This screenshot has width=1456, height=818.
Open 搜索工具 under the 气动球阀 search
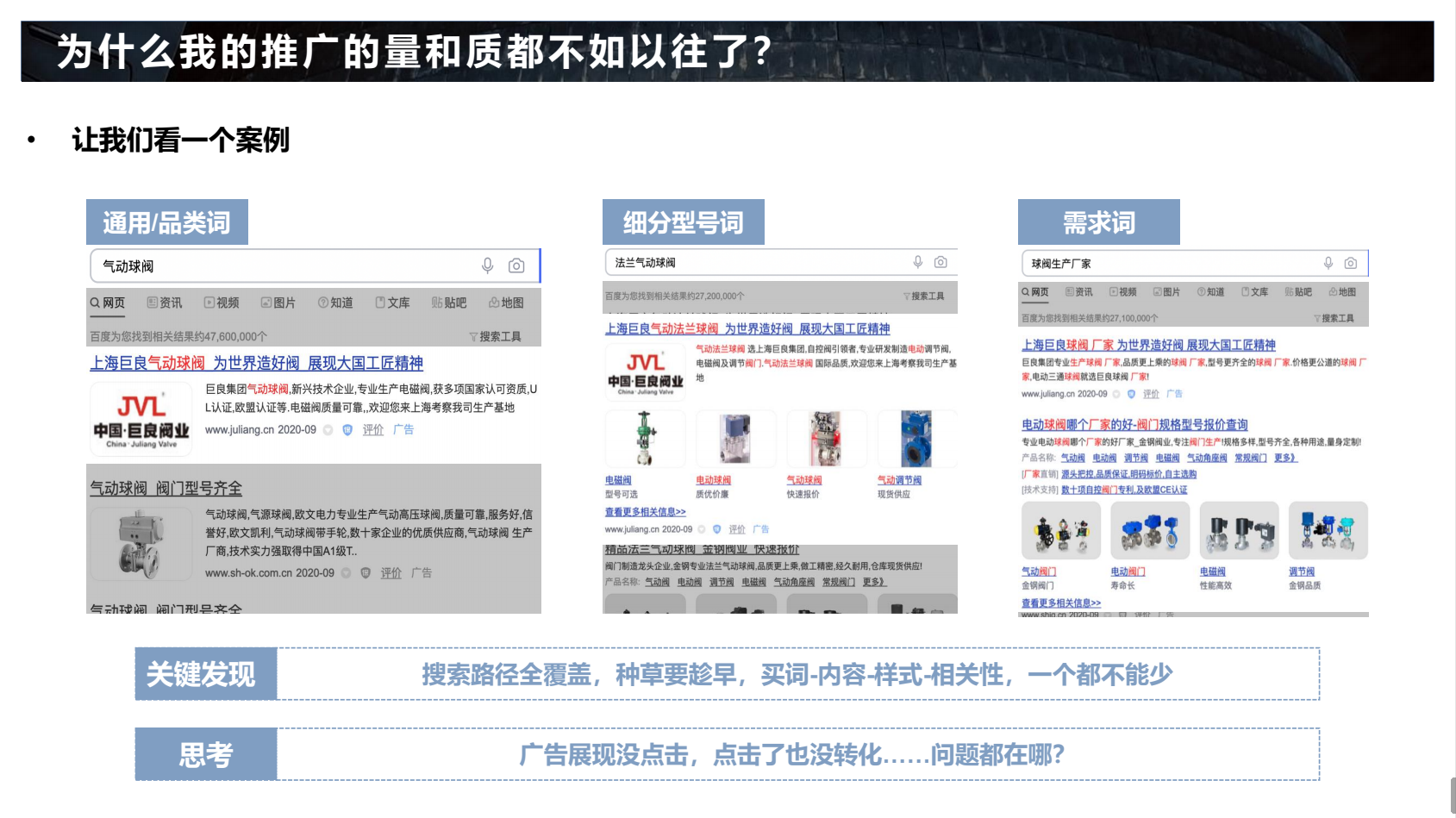click(x=496, y=336)
